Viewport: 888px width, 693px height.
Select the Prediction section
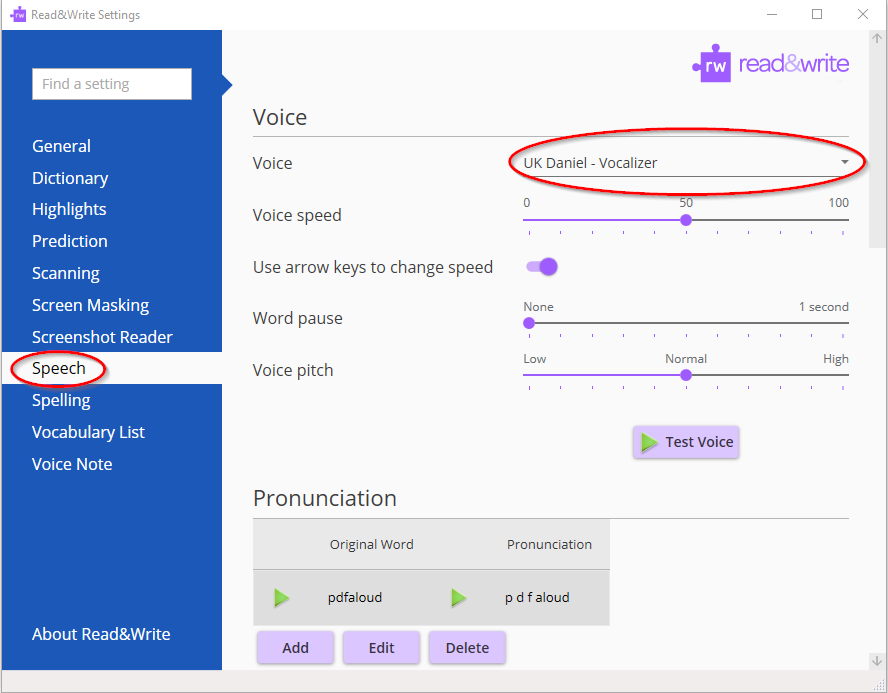click(x=70, y=241)
